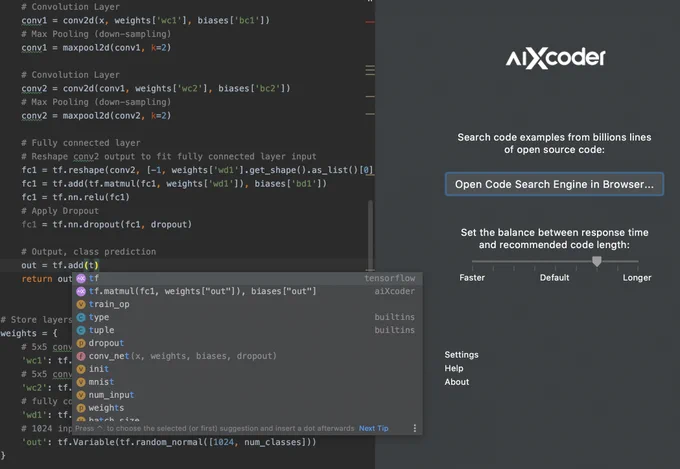Click the '# Apply Dropout' comment
The width and height of the screenshot is (680, 469).
tap(60, 211)
